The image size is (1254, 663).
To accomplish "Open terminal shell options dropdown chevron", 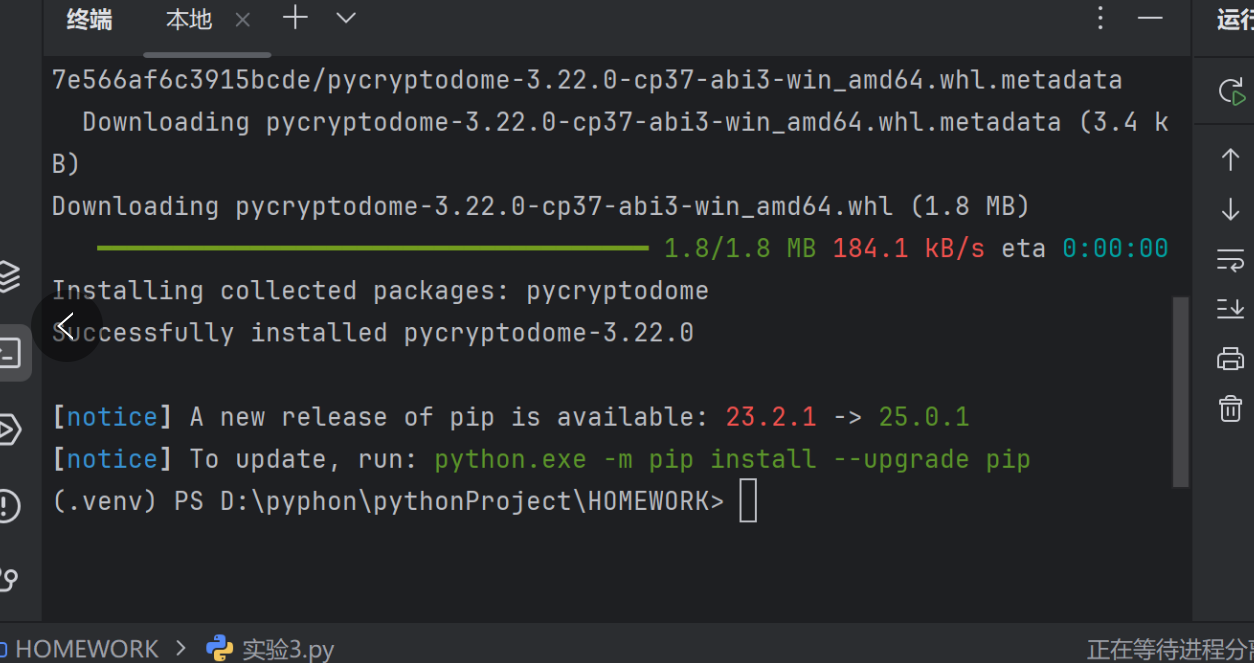I will [x=346, y=18].
